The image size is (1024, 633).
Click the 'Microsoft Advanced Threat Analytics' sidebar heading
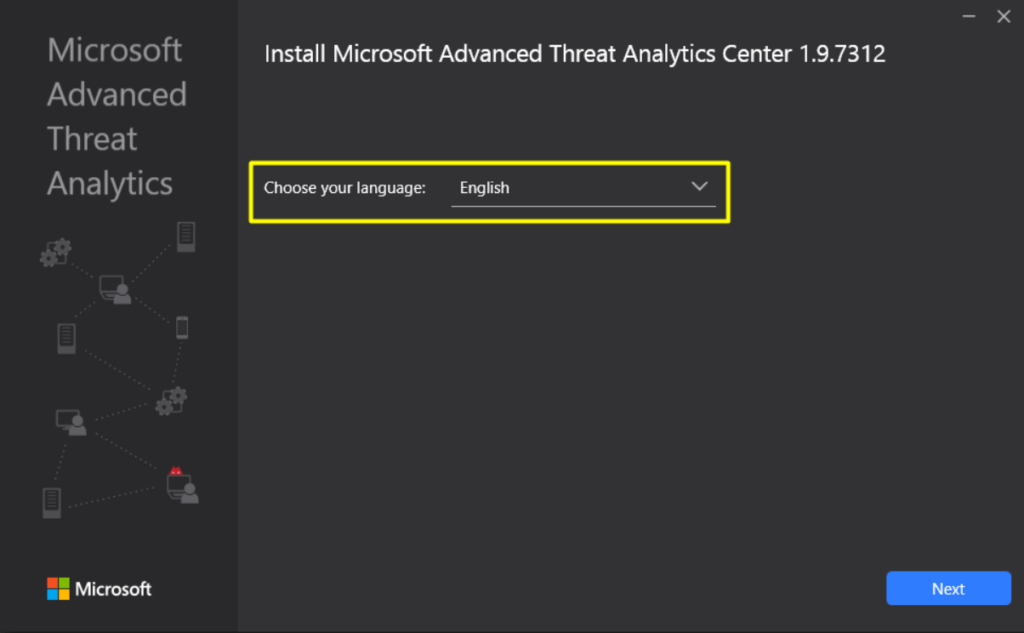pyautogui.click(x=117, y=117)
